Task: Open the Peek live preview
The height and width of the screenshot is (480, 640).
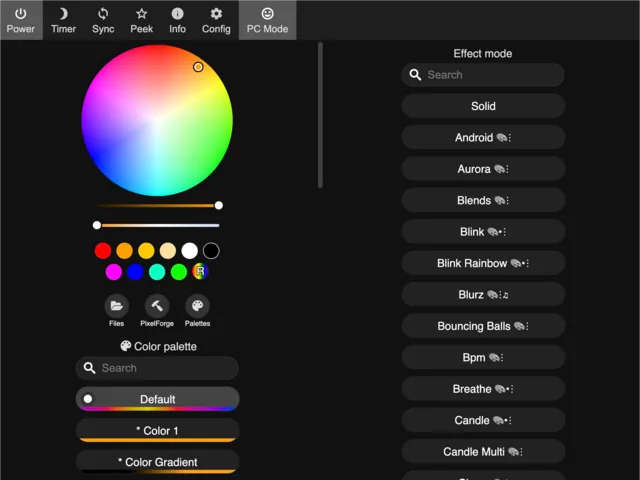Action: [x=142, y=20]
